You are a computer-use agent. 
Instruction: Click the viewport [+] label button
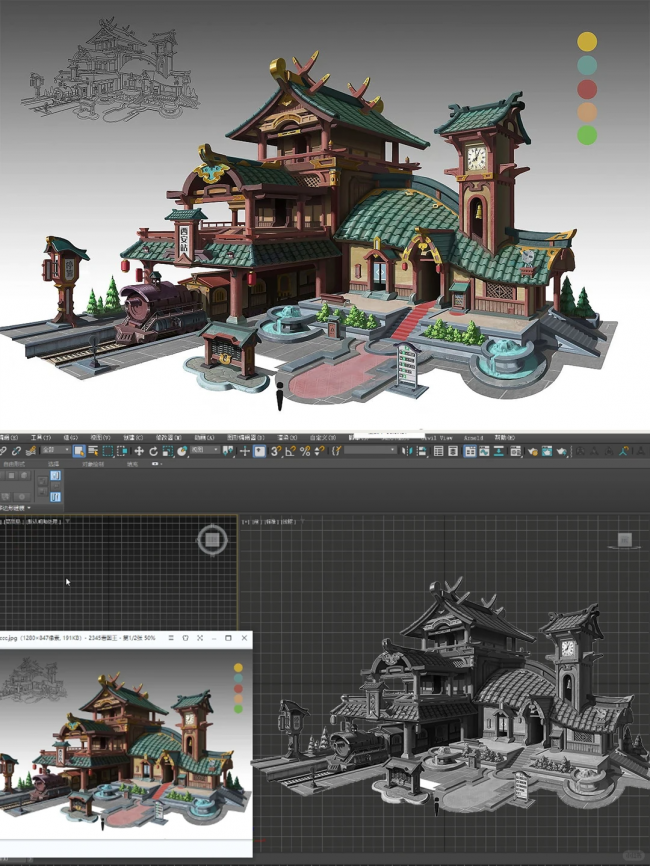246,522
